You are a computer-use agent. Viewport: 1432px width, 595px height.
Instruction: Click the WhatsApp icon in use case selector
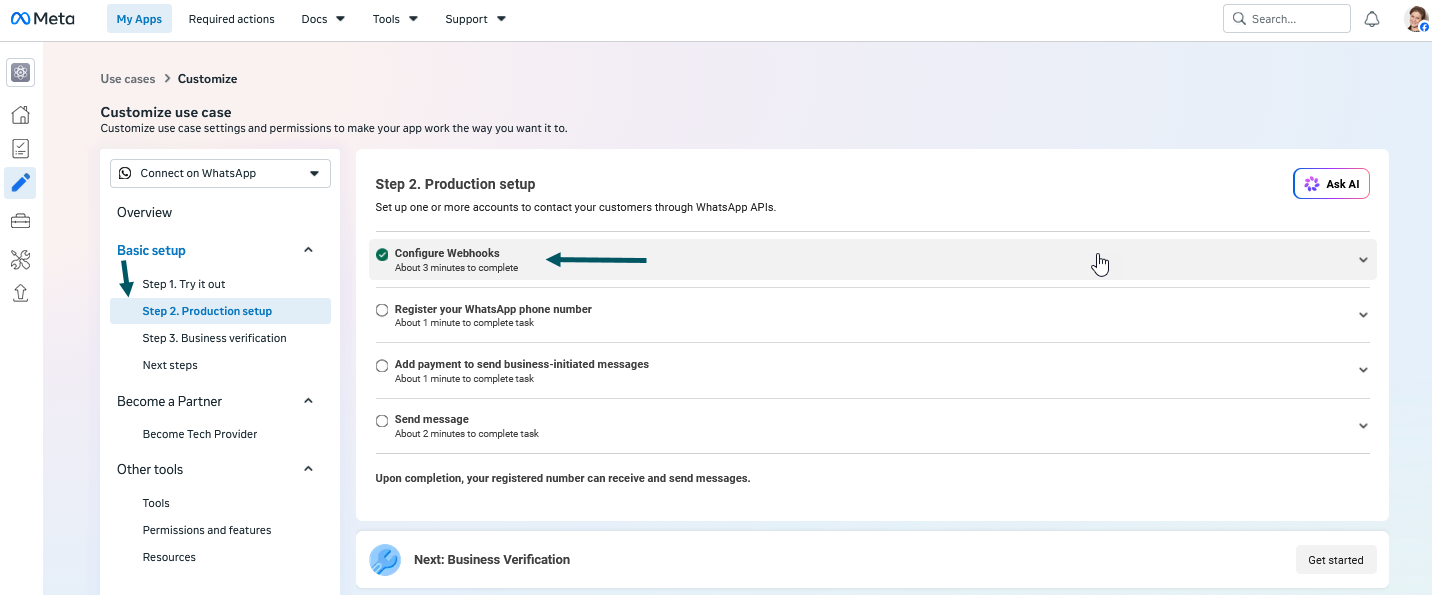click(x=125, y=173)
